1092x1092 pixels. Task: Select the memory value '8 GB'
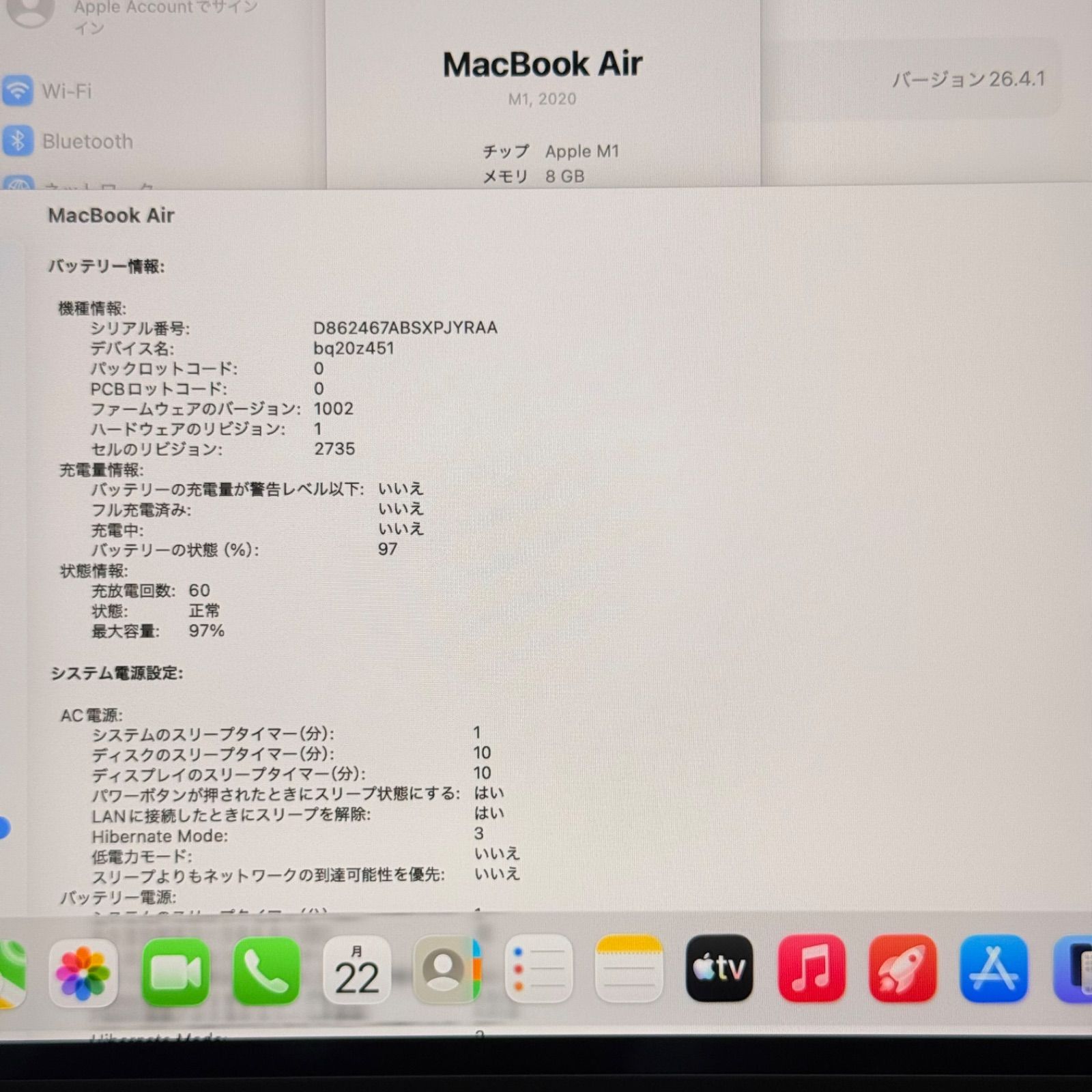(565, 177)
